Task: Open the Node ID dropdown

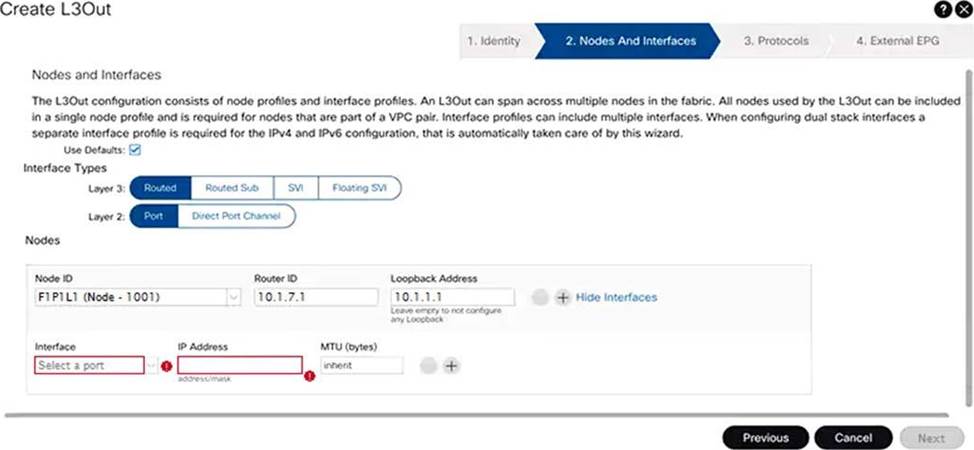Action: (x=234, y=298)
